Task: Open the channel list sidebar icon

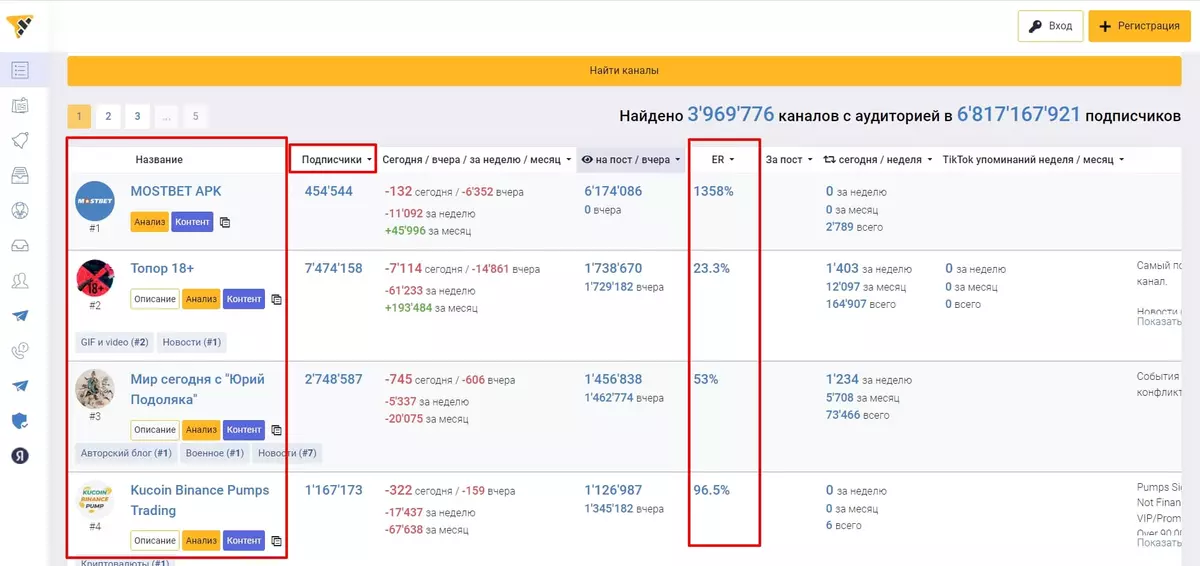Action: [20, 70]
